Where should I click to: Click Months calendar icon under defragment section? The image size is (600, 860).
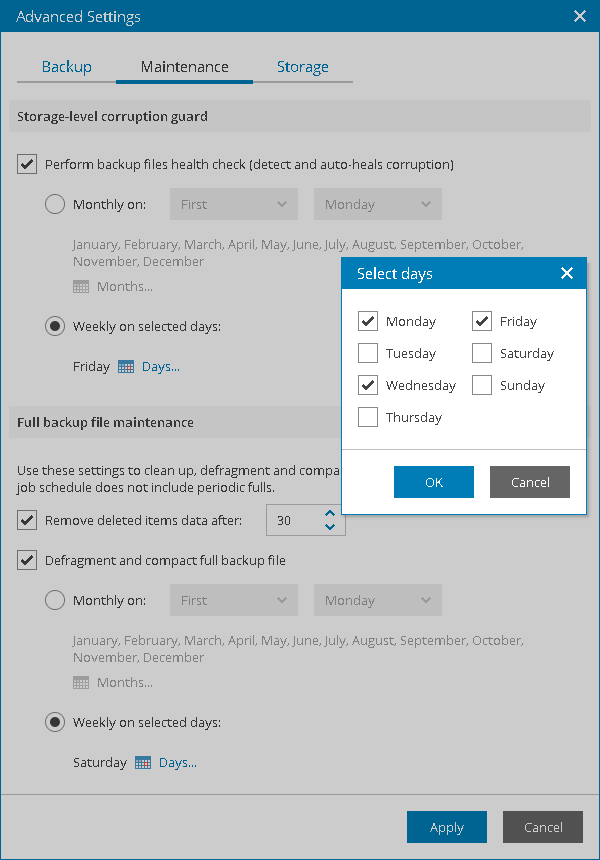coord(81,683)
